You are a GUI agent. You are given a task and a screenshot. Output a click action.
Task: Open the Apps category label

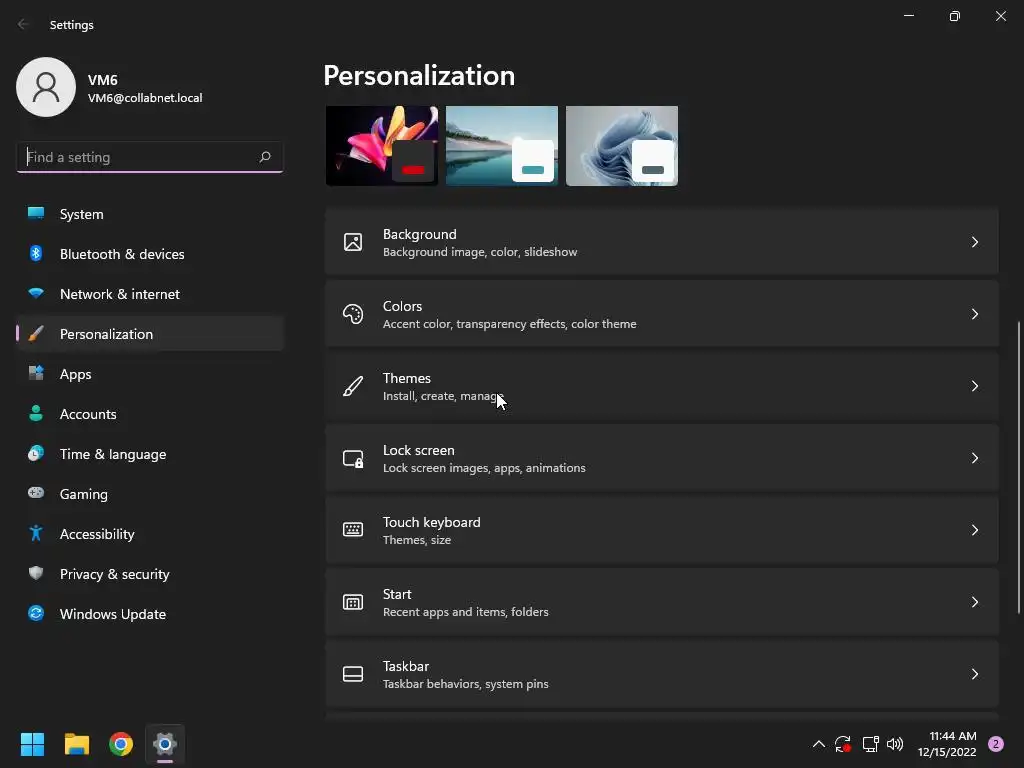point(76,374)
